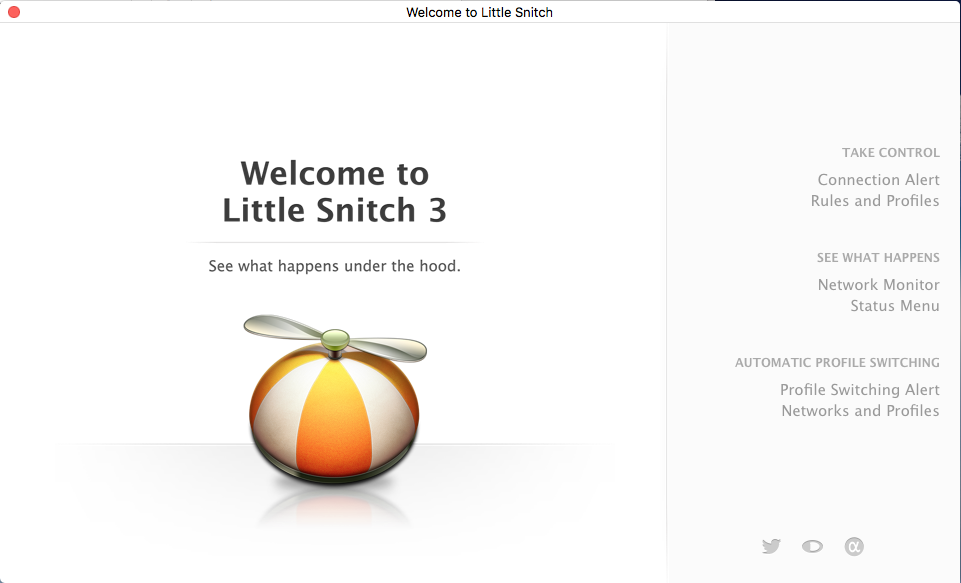Click the tagline See what happens under the hood
Image resolution: width=961 pixels, height=583 pixels.
[334, 266]
